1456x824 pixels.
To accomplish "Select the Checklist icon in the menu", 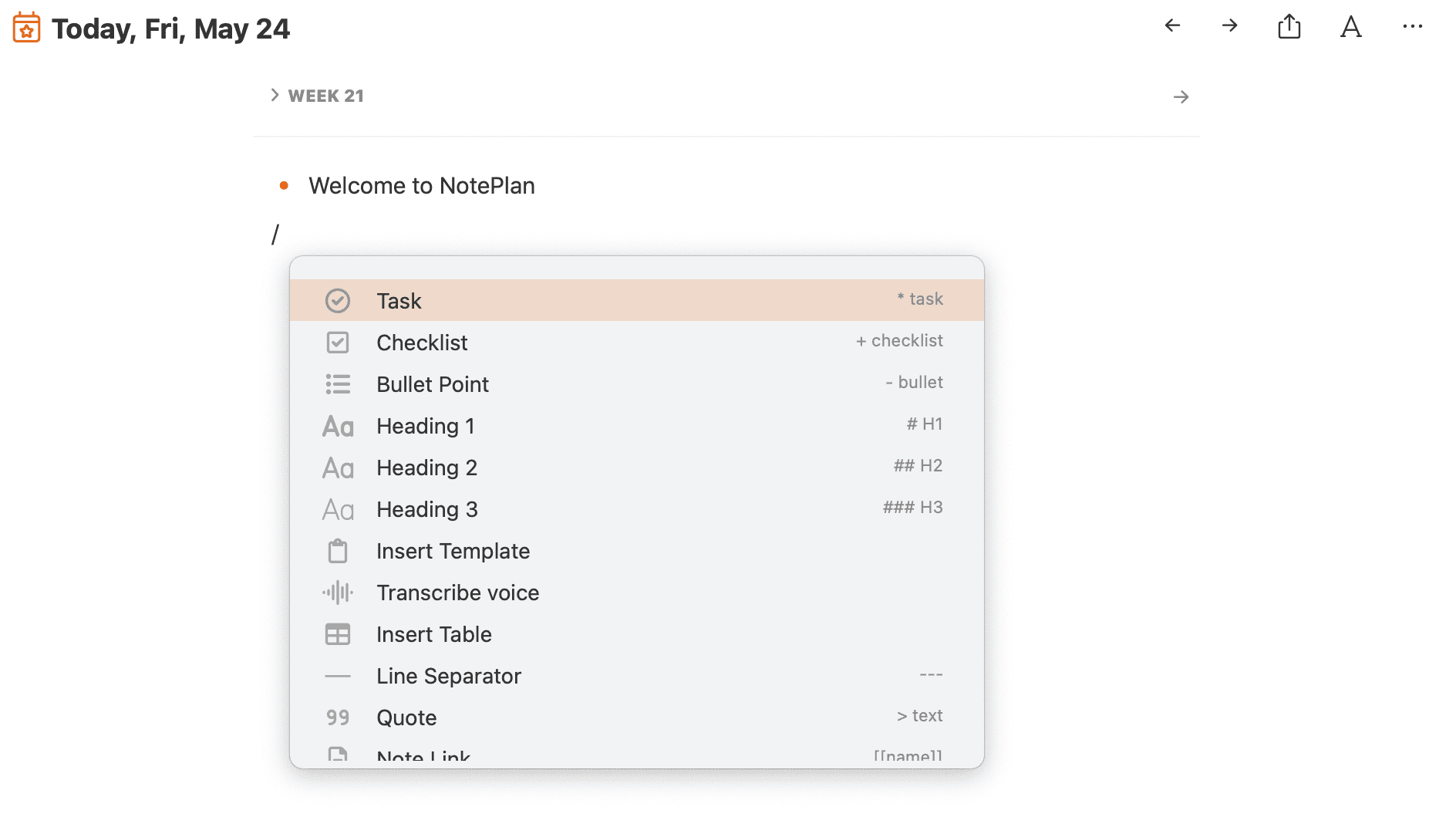I will click(x=338, y=342).
